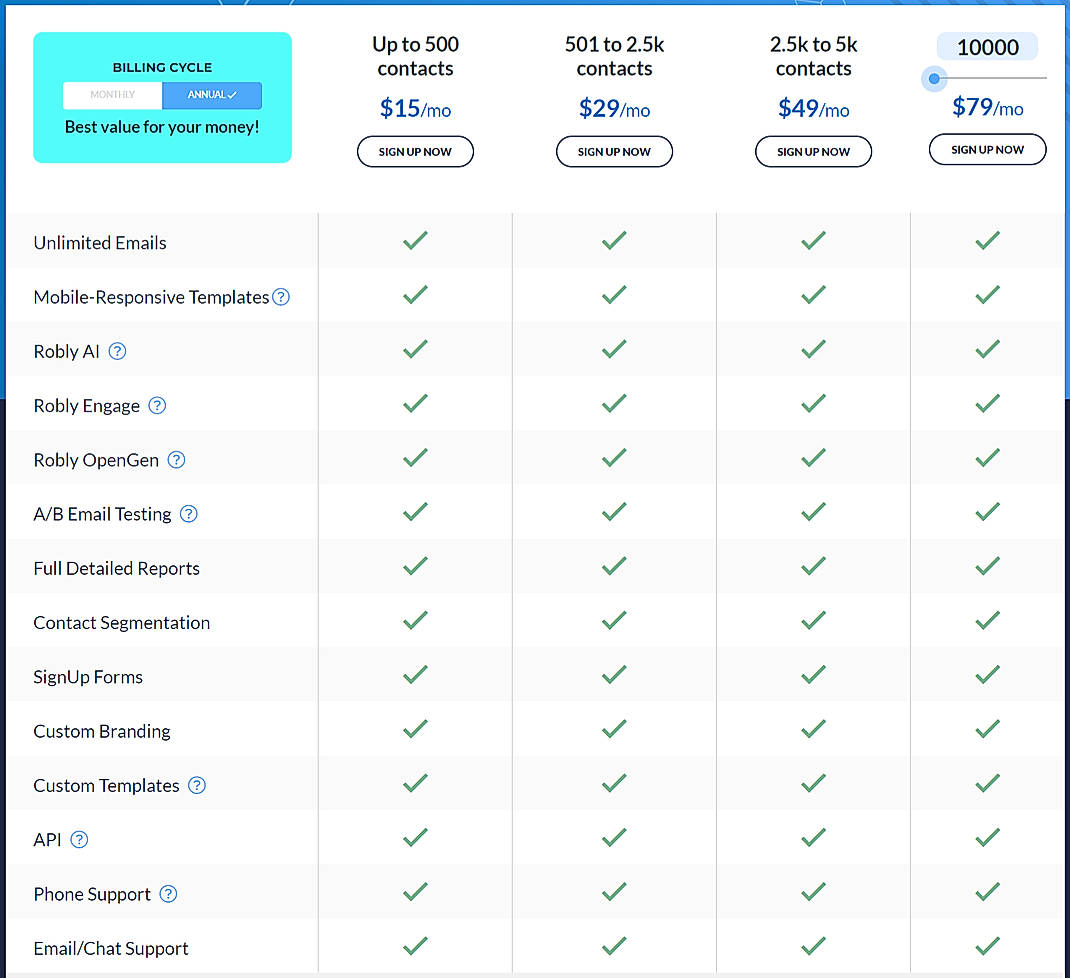Click the Unlimited Emails checkmark under $15 plan
Screen dimensions: 1070x978
pos(415,240)
